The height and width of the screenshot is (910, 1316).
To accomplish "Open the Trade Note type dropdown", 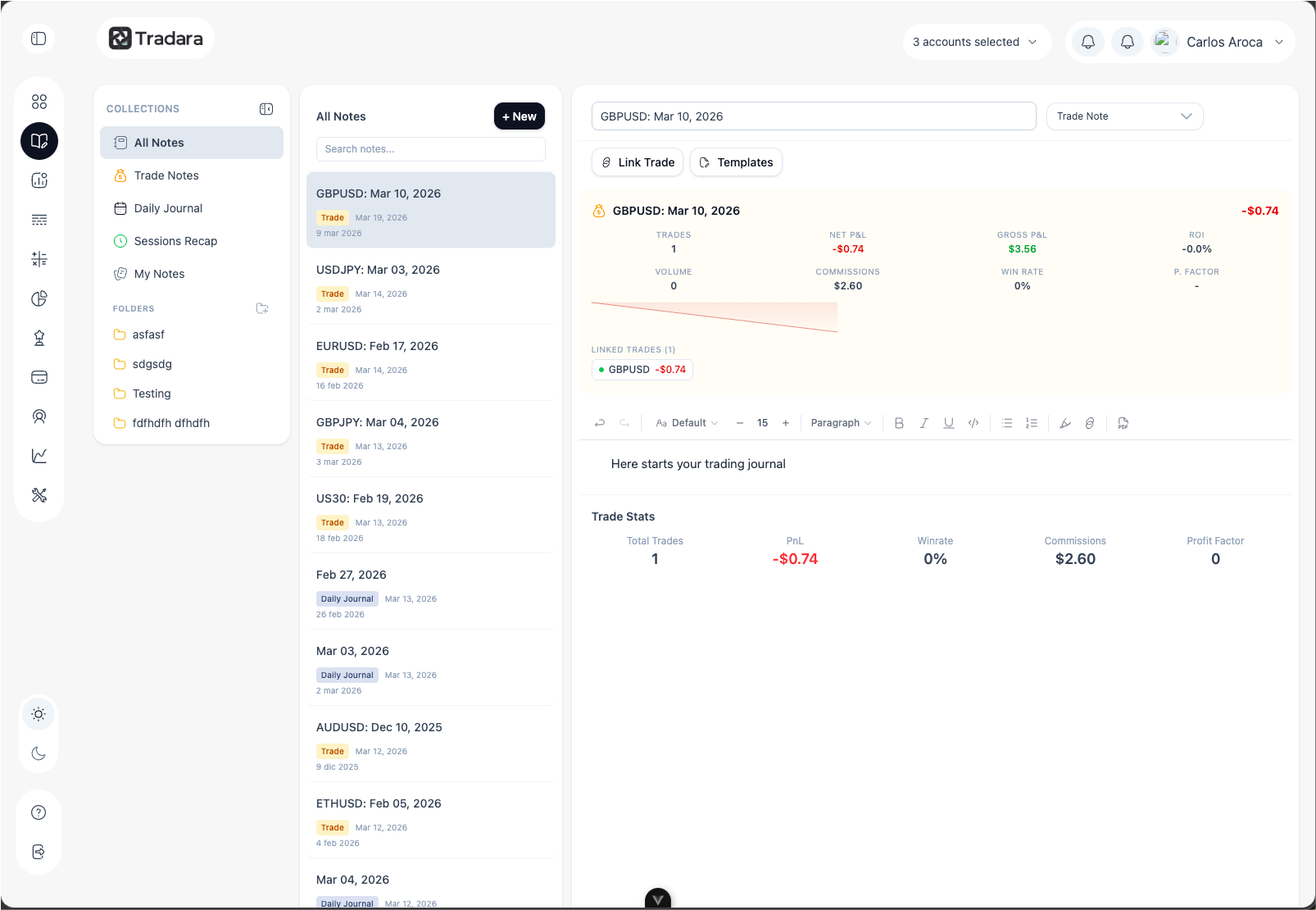I will point(1123,116).
